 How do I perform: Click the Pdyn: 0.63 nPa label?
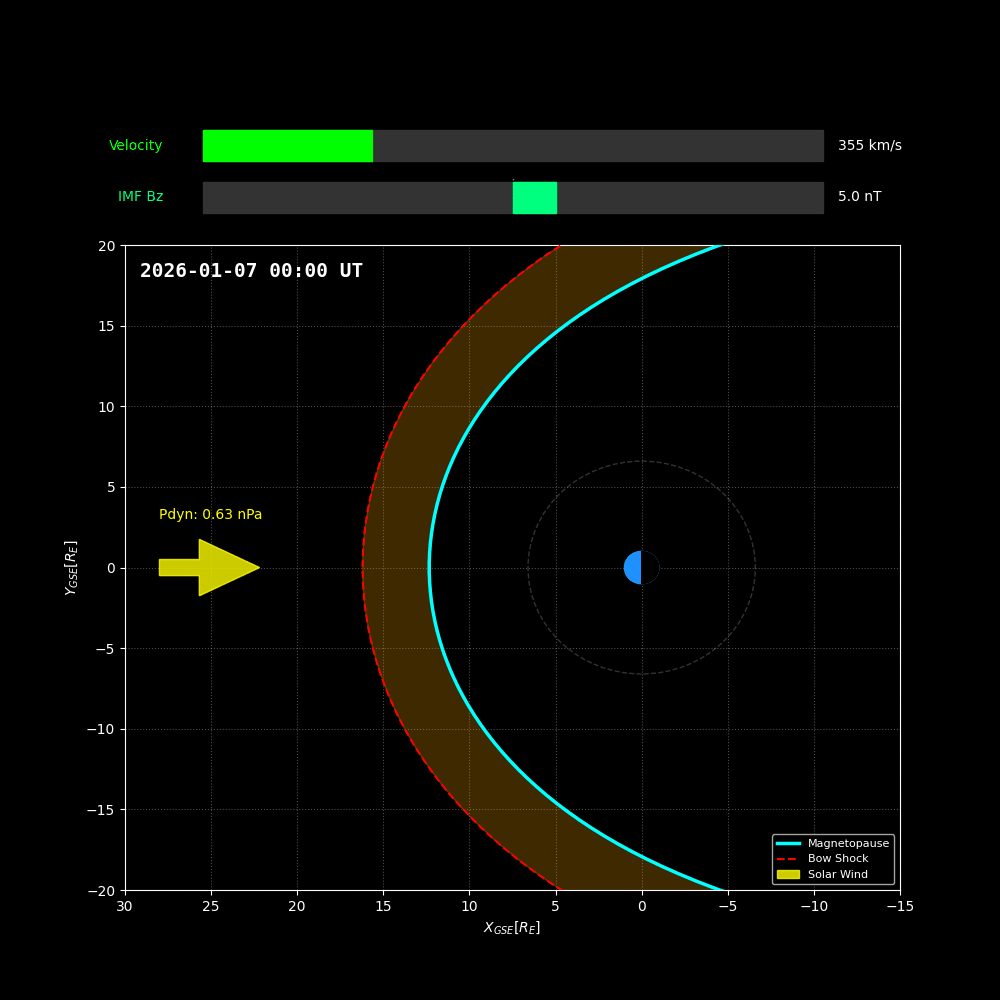[x=211, y=514]
